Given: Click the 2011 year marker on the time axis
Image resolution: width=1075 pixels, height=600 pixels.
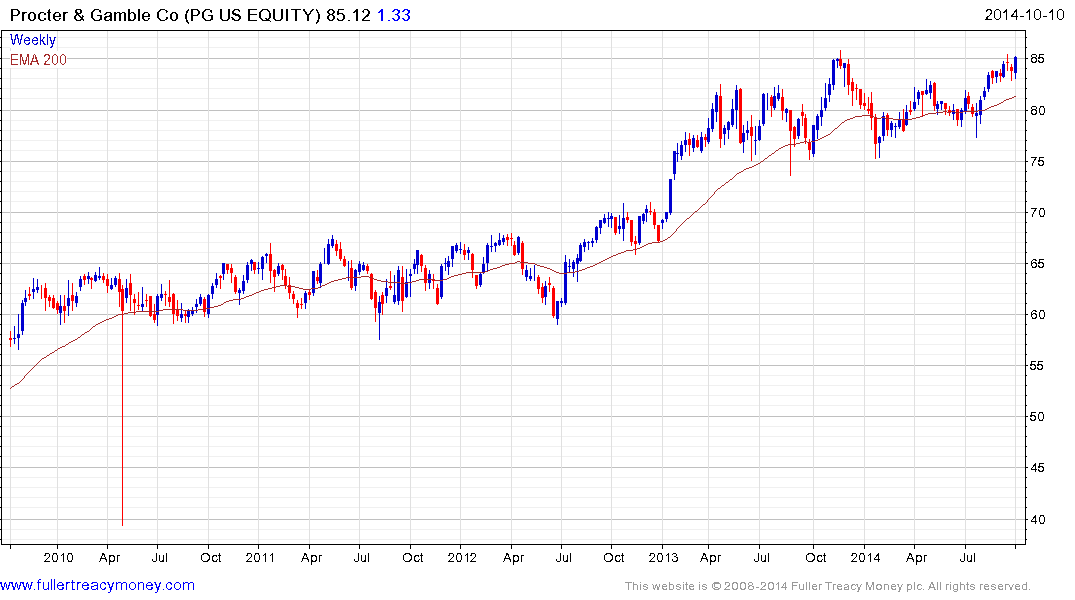Looking at the screenshot, I should [x=260, y=558].
